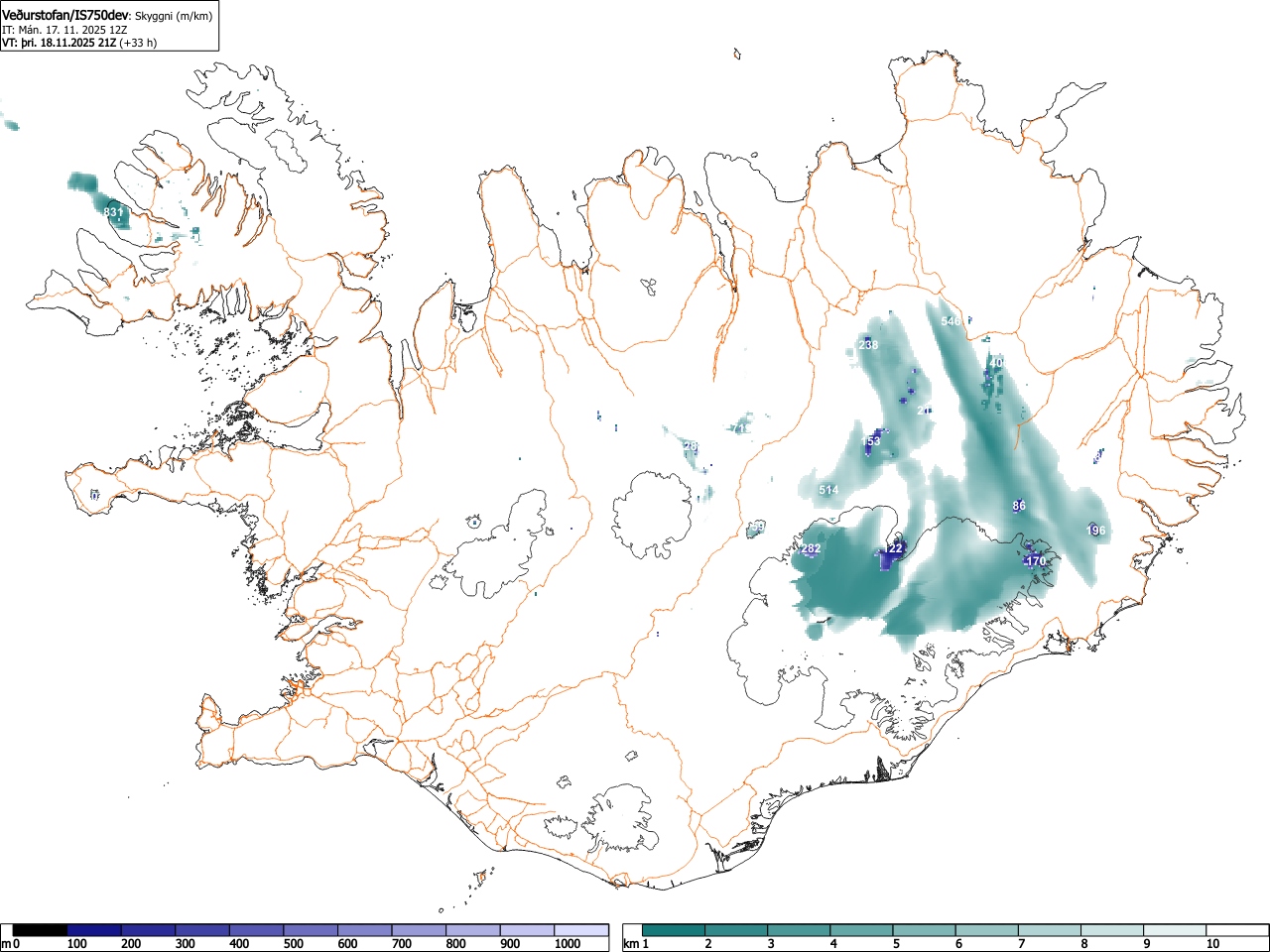Click the VT: þri. 18.11.2025 21Z (+33 h) line
The height and width of the screenshot is (952, 1270).
click(x=79, y=43)
